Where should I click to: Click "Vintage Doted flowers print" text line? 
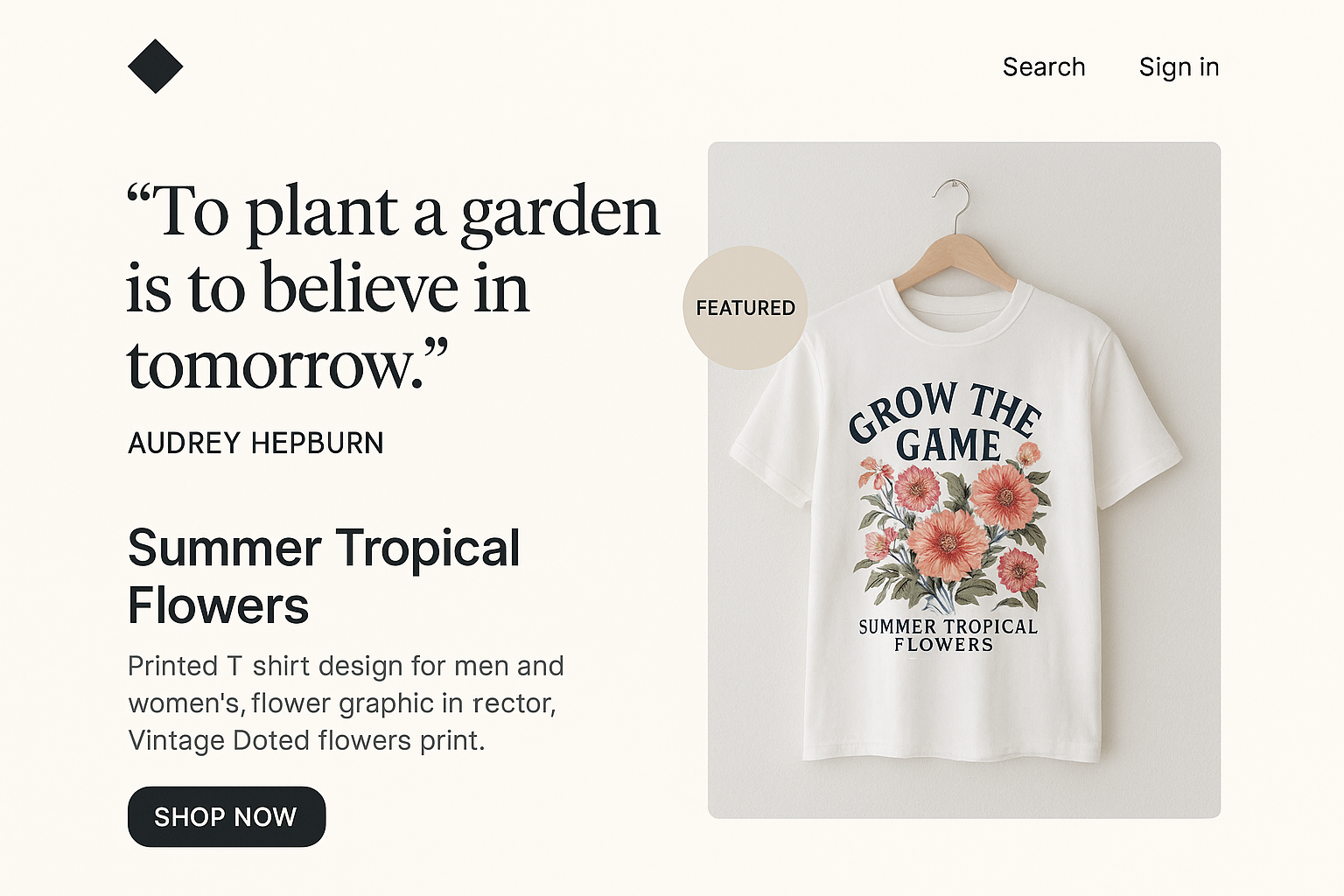(x=306, y=741)
